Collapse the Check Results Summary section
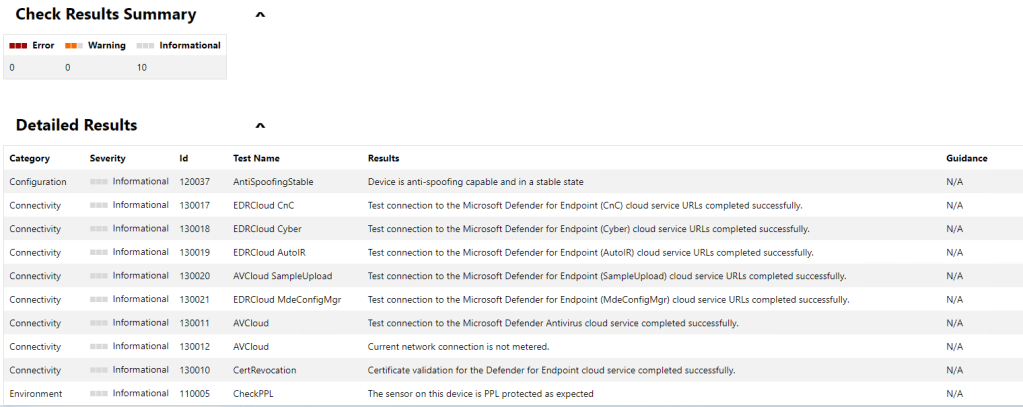Image resolution: width=1023 pixels, height=407 pixels. point(260,15)
